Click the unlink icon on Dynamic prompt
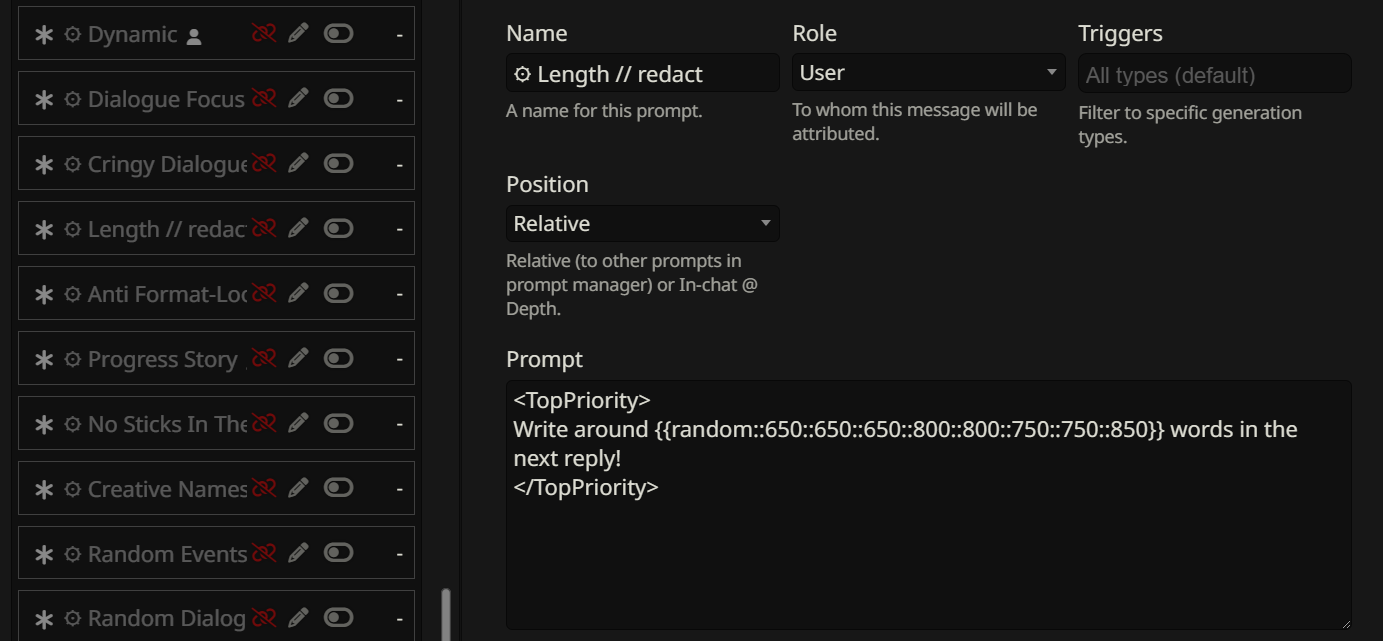Screen dimensions: 1383x641 point(264,34)
